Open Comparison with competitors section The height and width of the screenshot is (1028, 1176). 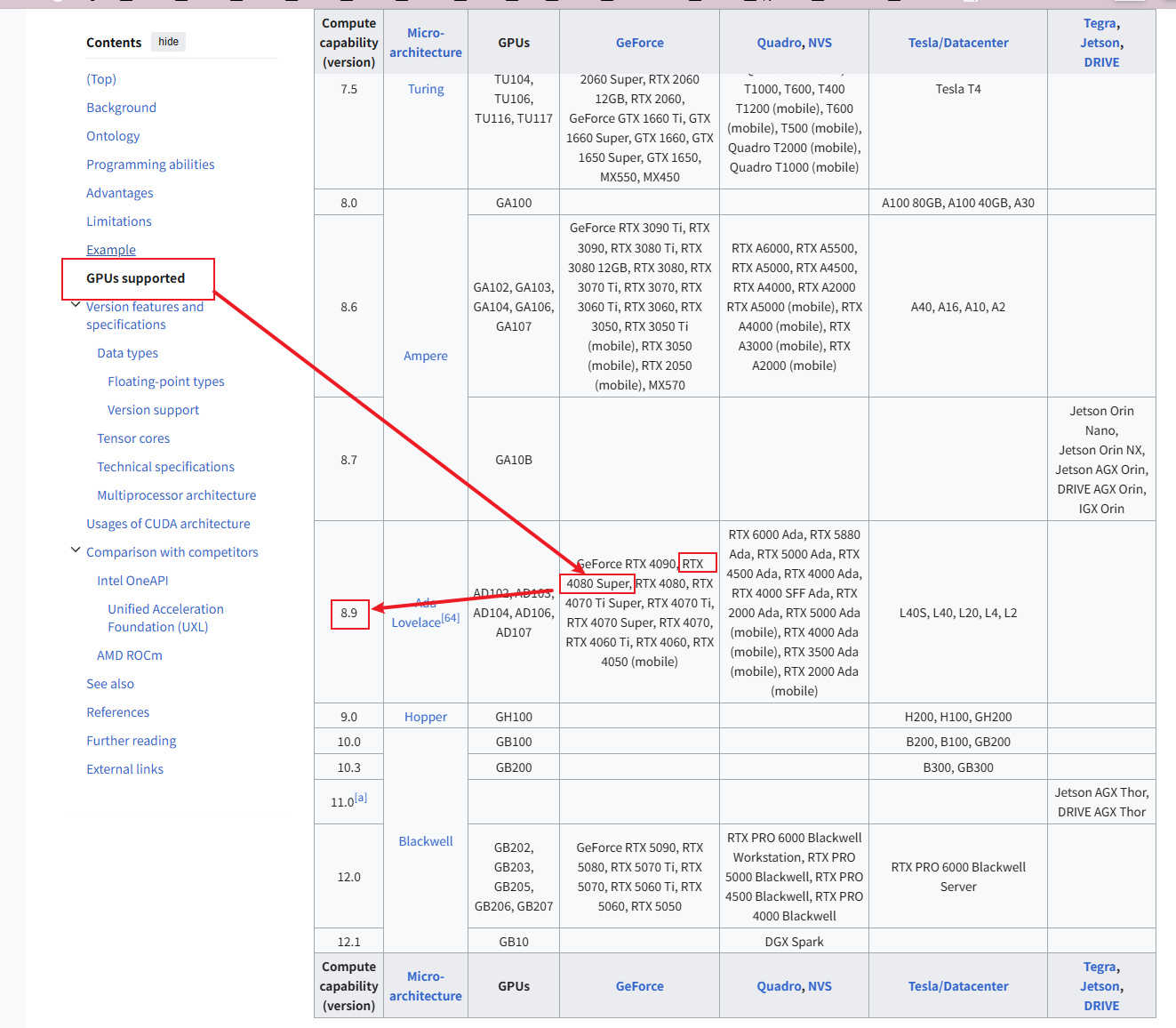172,552
